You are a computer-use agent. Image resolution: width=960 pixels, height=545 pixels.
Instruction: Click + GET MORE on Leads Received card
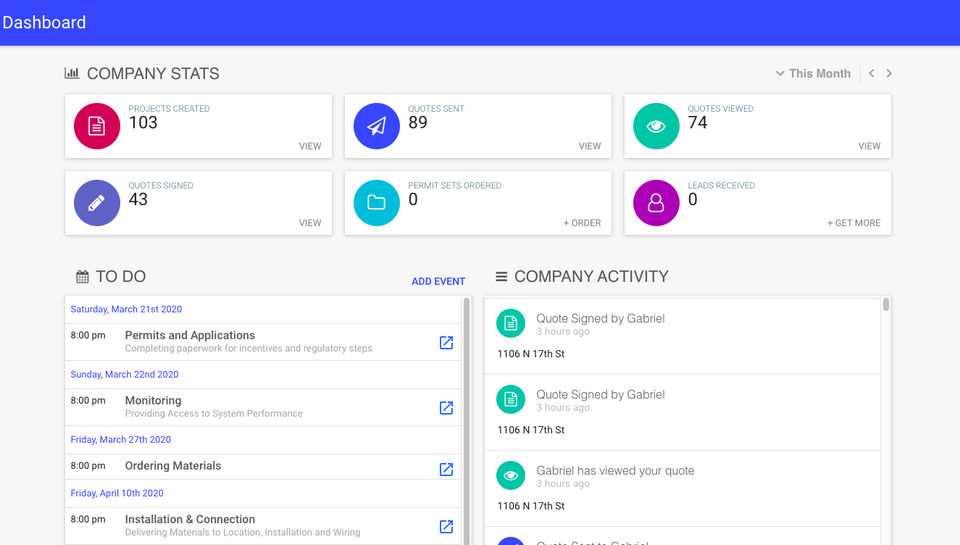pos(854,223)
